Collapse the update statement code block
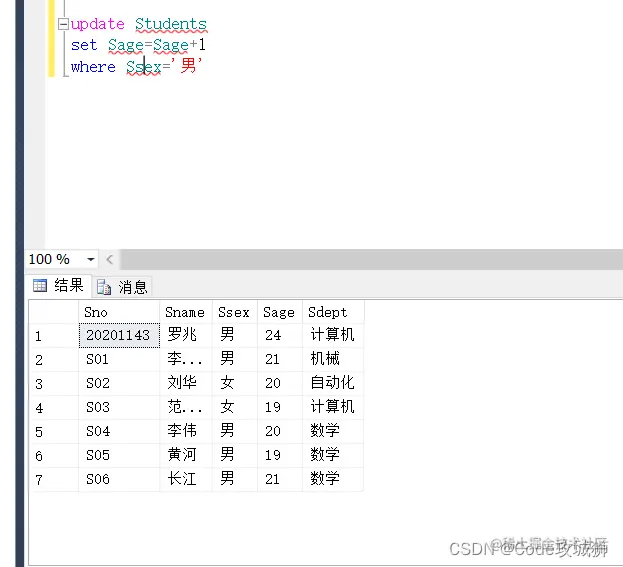Screen dimensions: 623x567 (x=63, y=24)
